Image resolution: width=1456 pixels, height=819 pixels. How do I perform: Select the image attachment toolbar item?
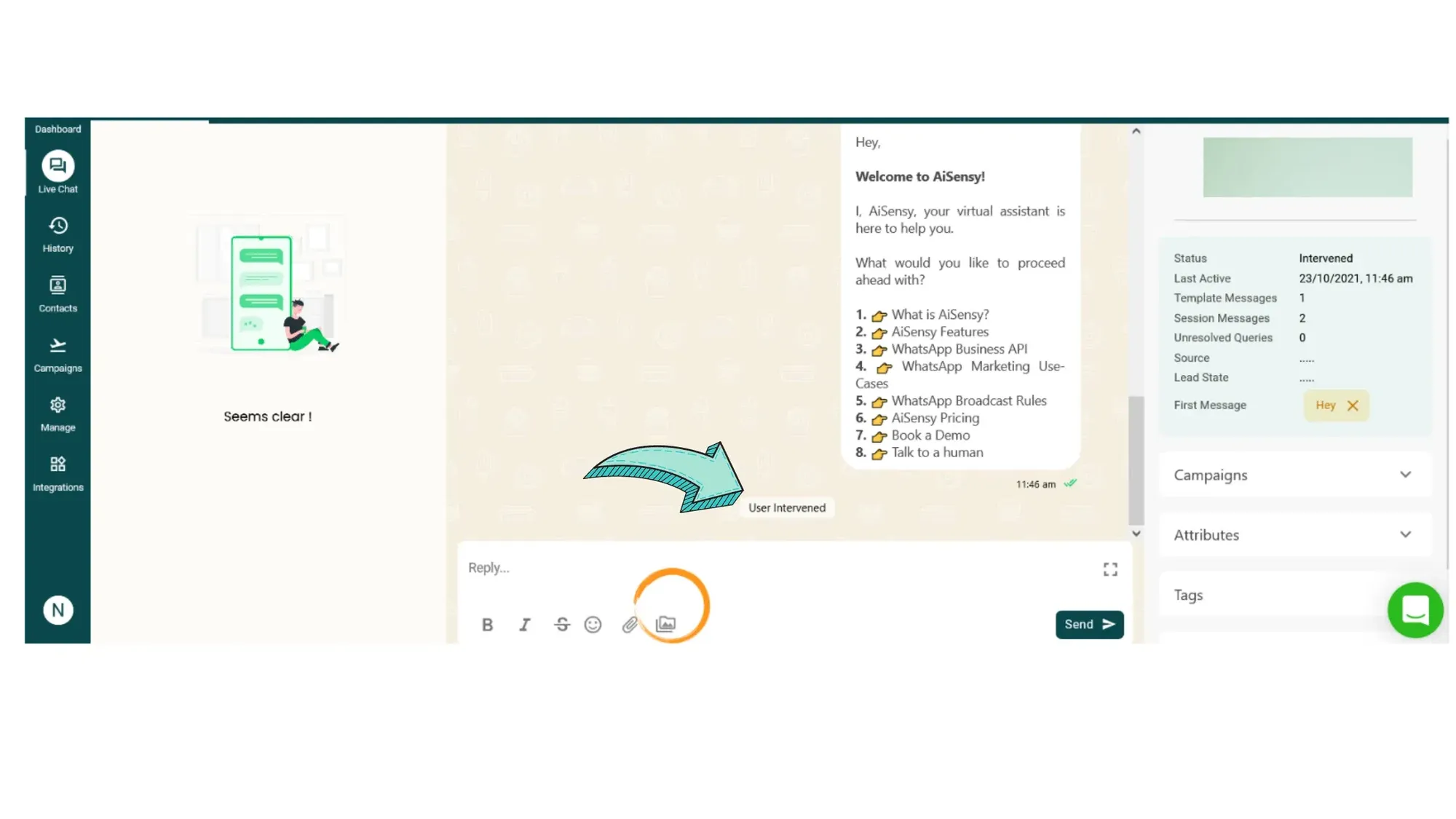[x=665, y=624]
